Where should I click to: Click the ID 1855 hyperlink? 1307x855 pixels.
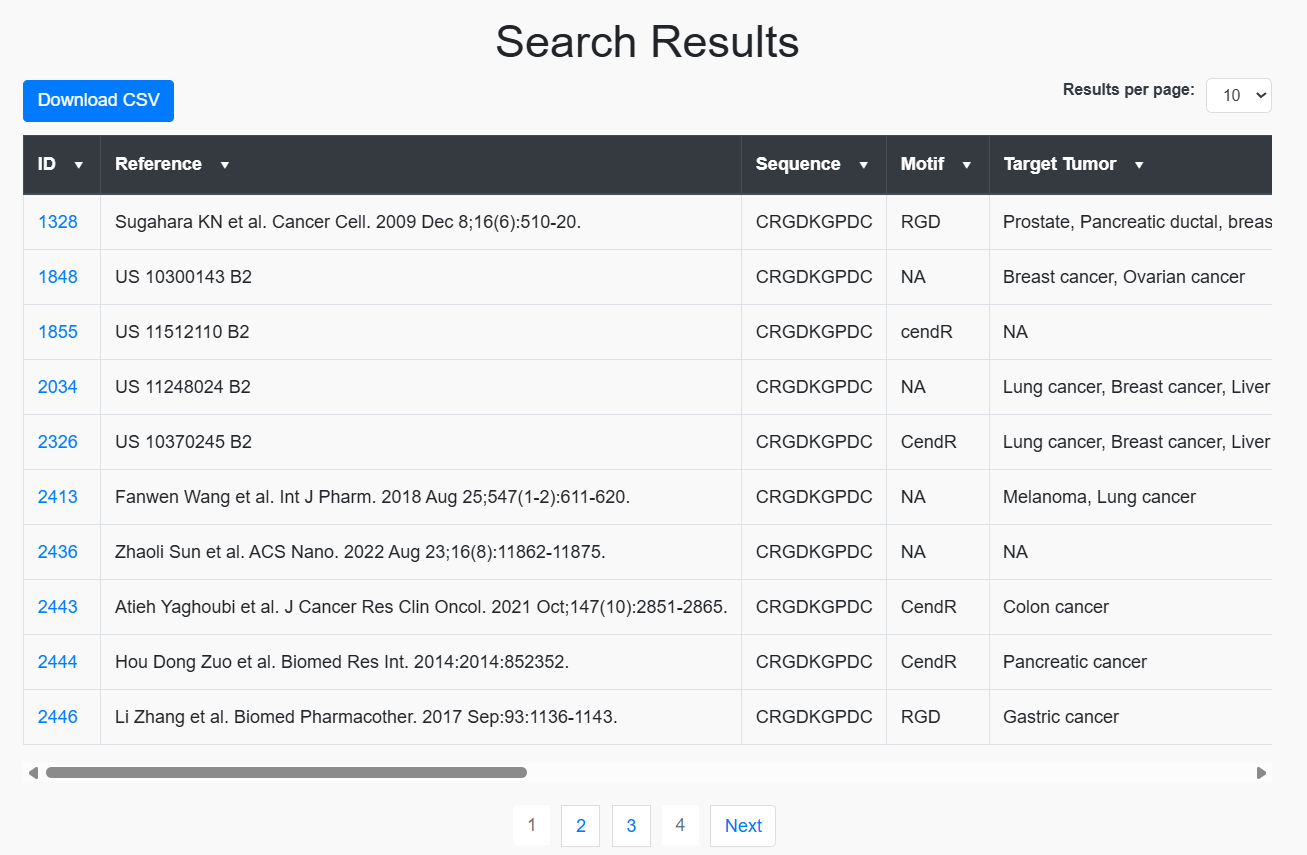tap(59, 331)
